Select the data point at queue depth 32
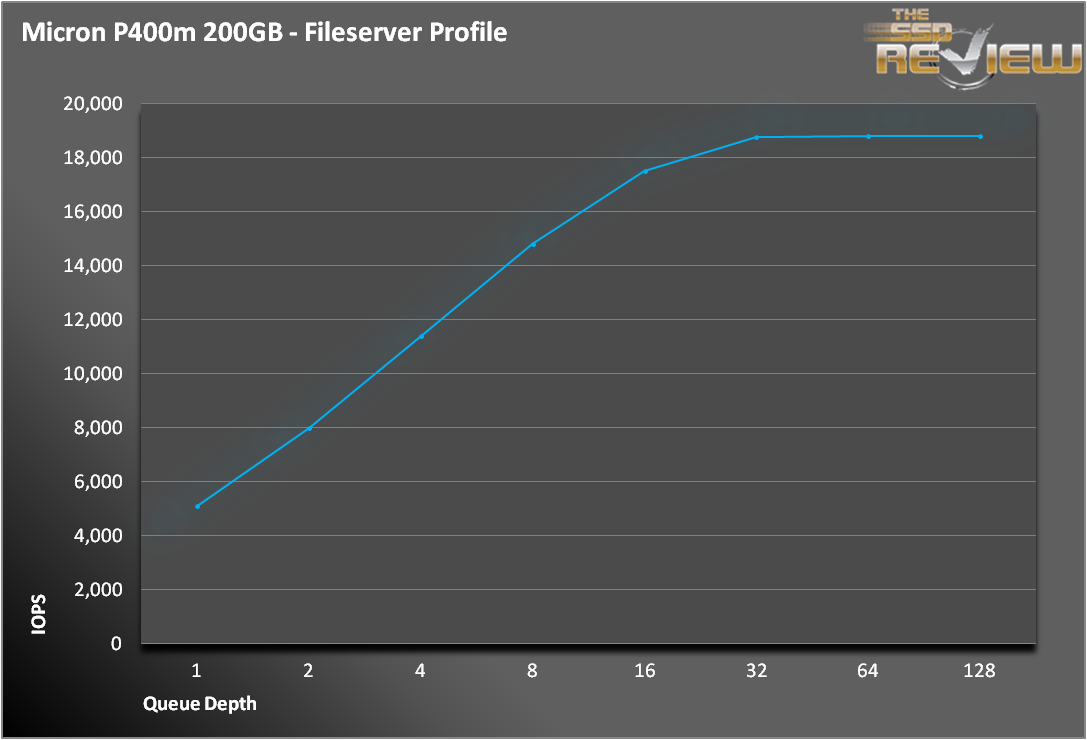The image size is (1087, 740). tap(756, 137)
